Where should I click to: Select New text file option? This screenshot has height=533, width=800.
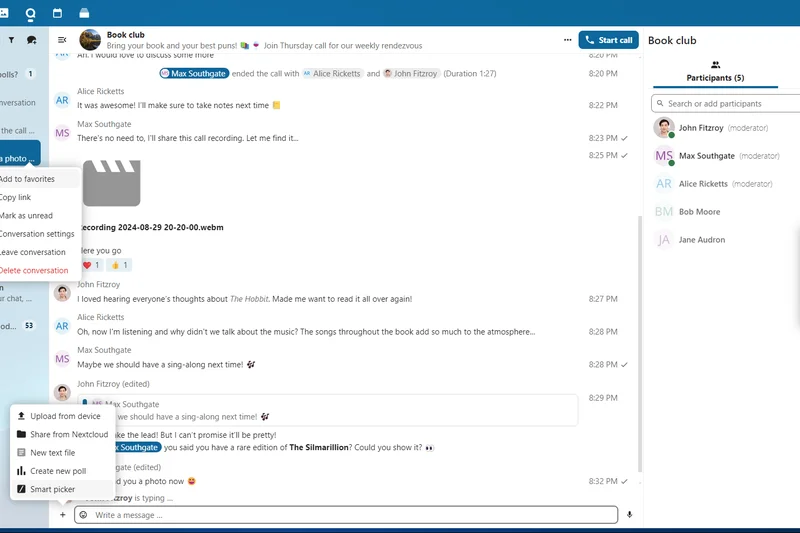[62, 453]
